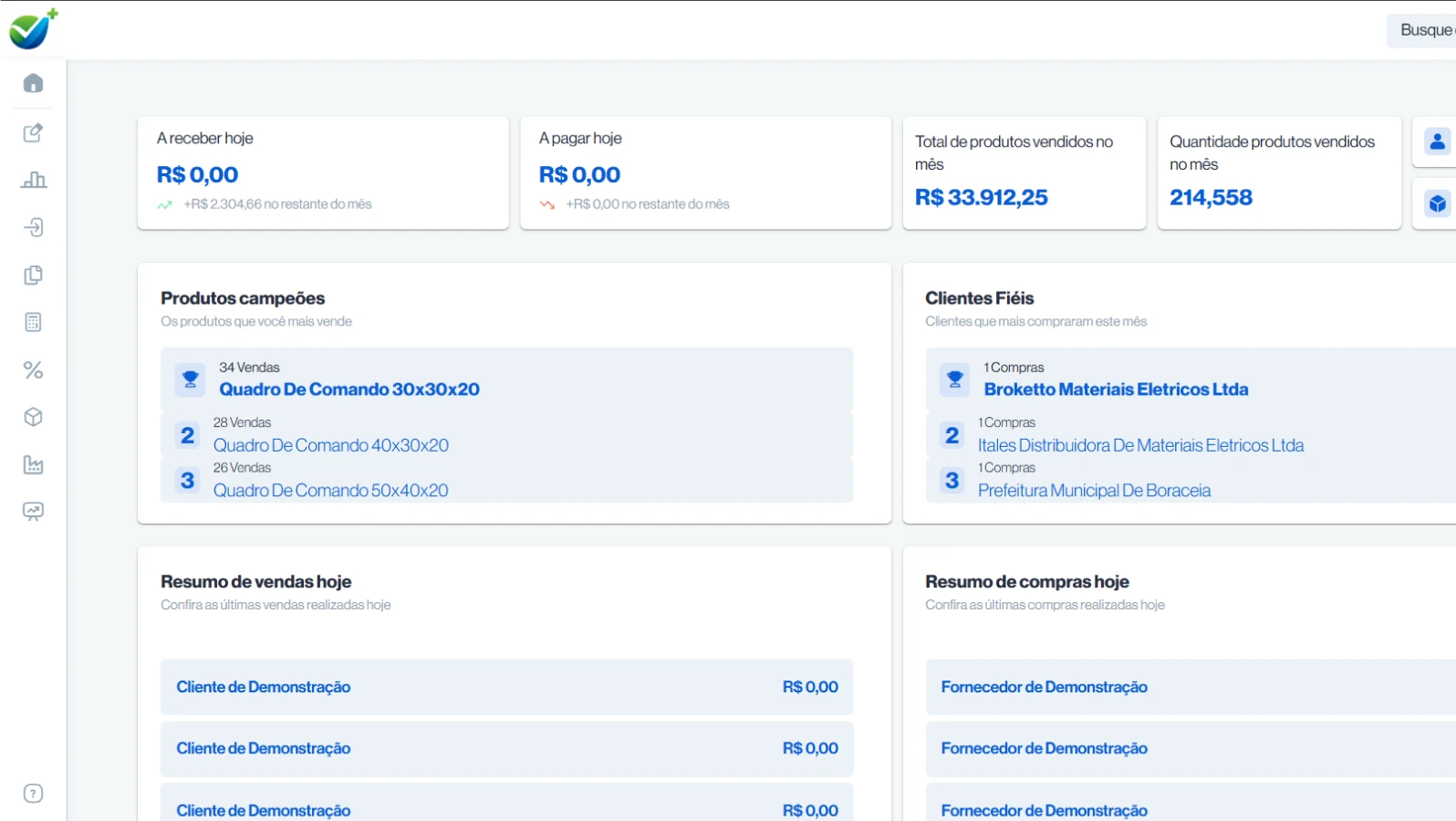Click the A receber hoje card
This screenshot has width=1456, height=821.
pyautogui.click(x=323, y=172)
